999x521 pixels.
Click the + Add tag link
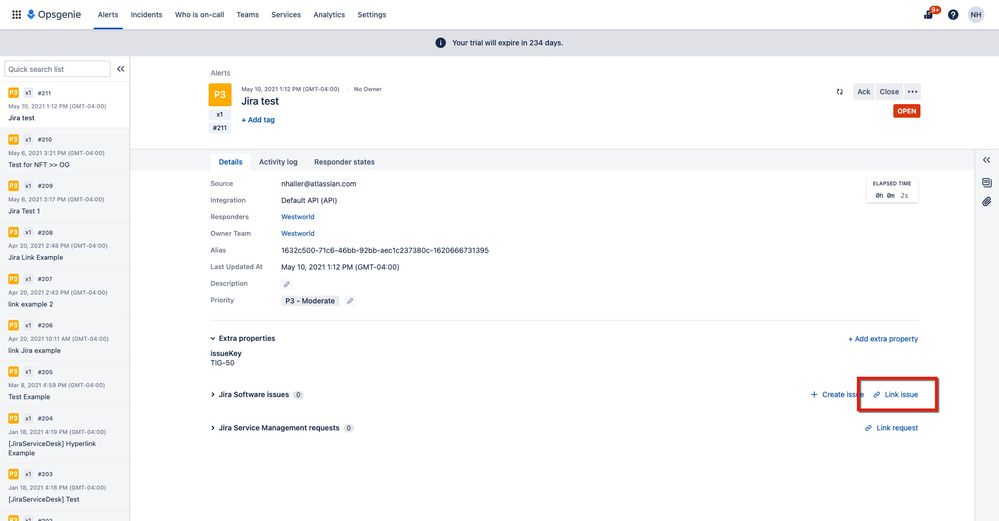[x=258, y=120]
